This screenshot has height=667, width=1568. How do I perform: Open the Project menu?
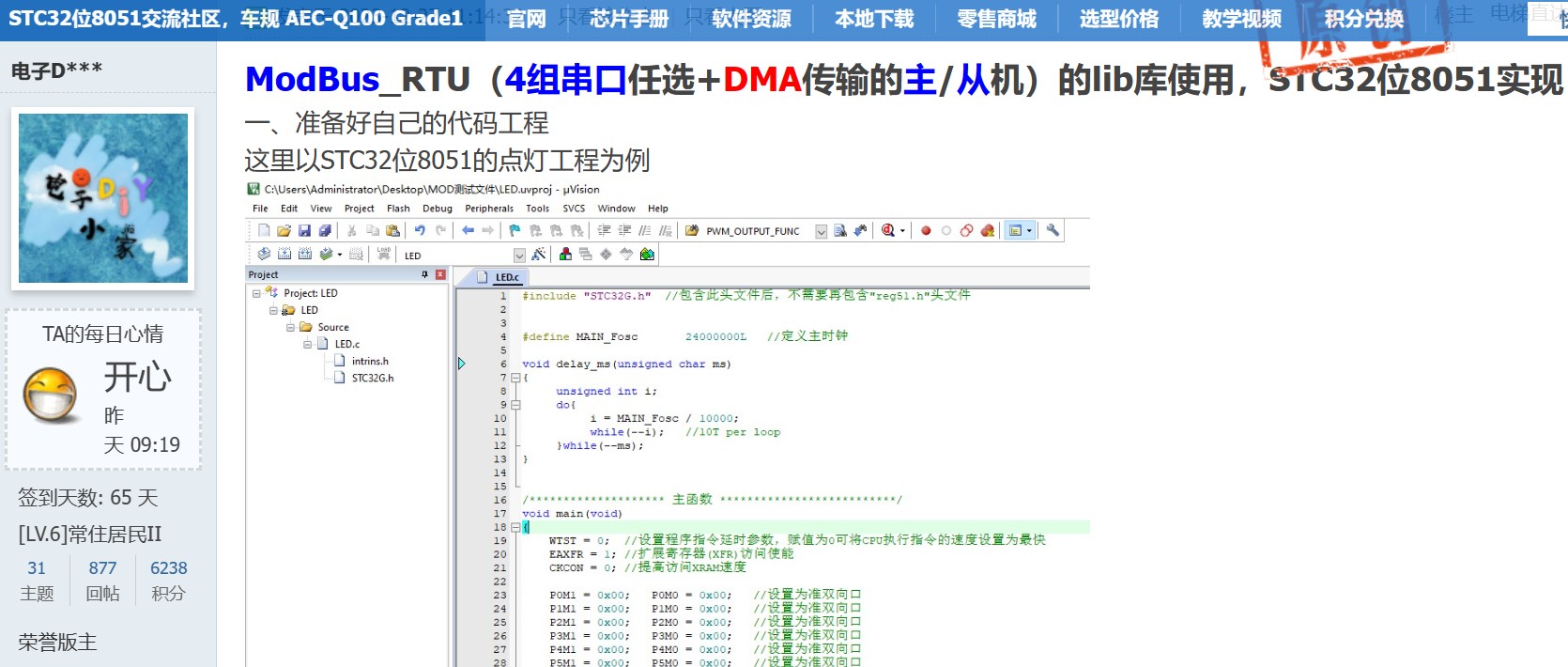point(359,209)
